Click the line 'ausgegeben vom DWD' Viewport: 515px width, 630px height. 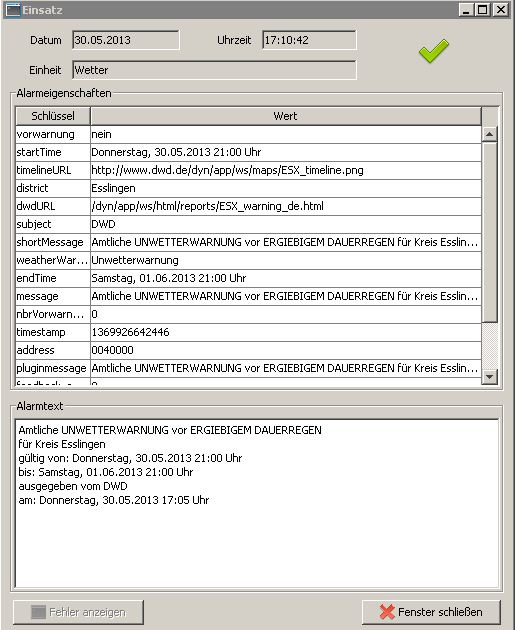(x=73, y=486)
